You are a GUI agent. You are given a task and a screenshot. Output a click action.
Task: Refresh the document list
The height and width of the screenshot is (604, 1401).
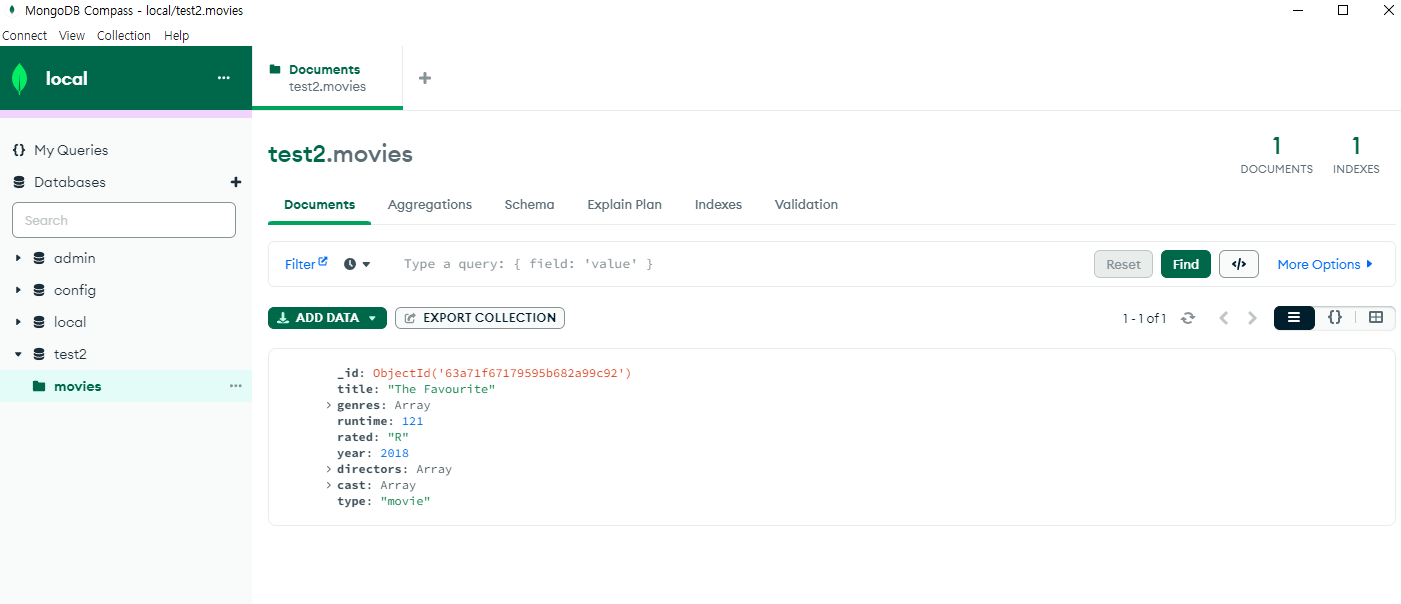(1188, 318)
